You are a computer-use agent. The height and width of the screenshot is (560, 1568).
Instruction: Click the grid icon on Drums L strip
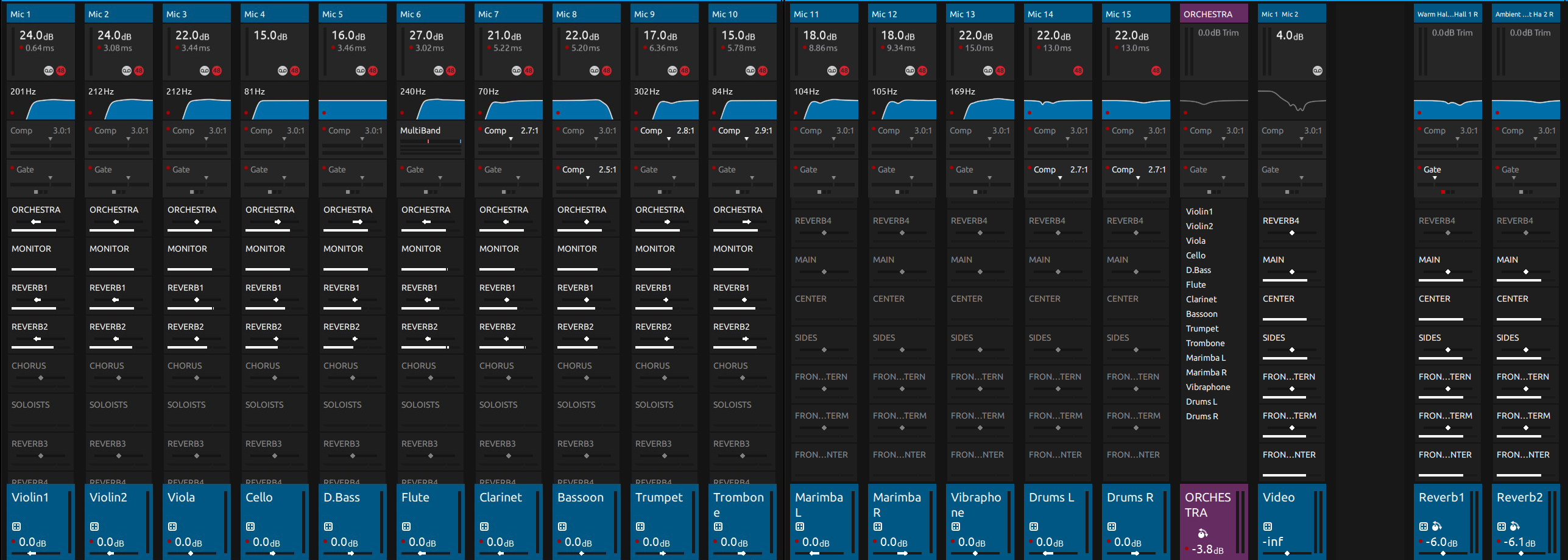1034,526
